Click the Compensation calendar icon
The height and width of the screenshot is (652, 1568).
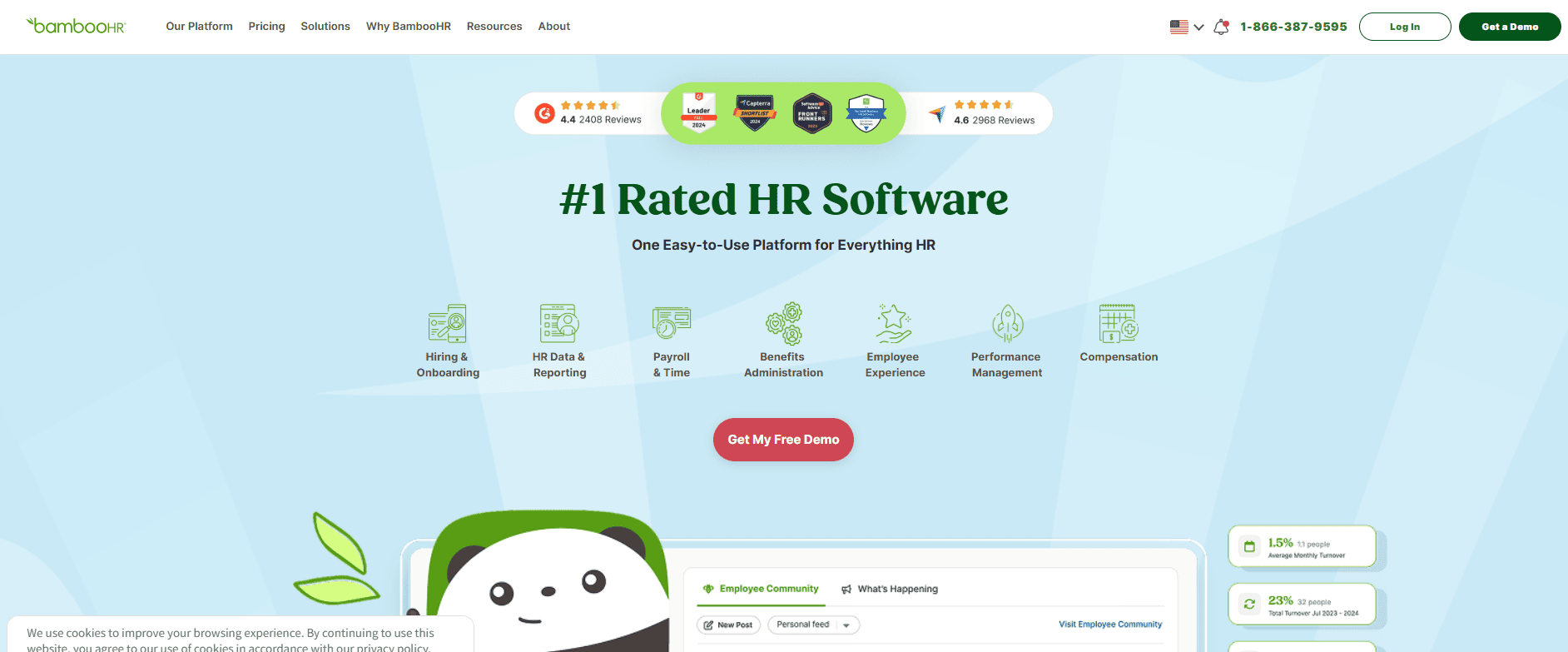click(1119, 323)
